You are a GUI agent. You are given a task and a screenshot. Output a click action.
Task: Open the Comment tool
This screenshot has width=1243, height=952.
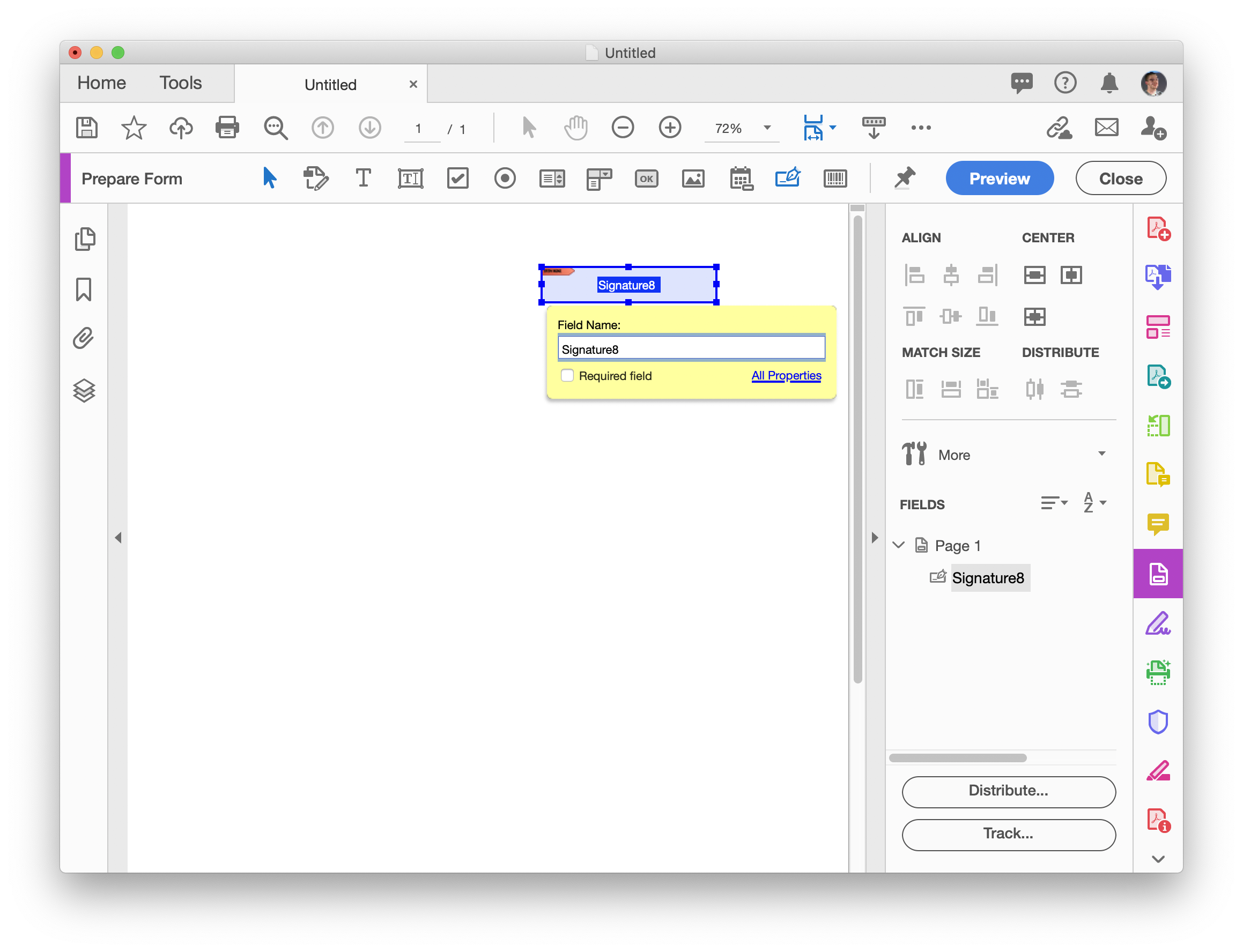1158,524
